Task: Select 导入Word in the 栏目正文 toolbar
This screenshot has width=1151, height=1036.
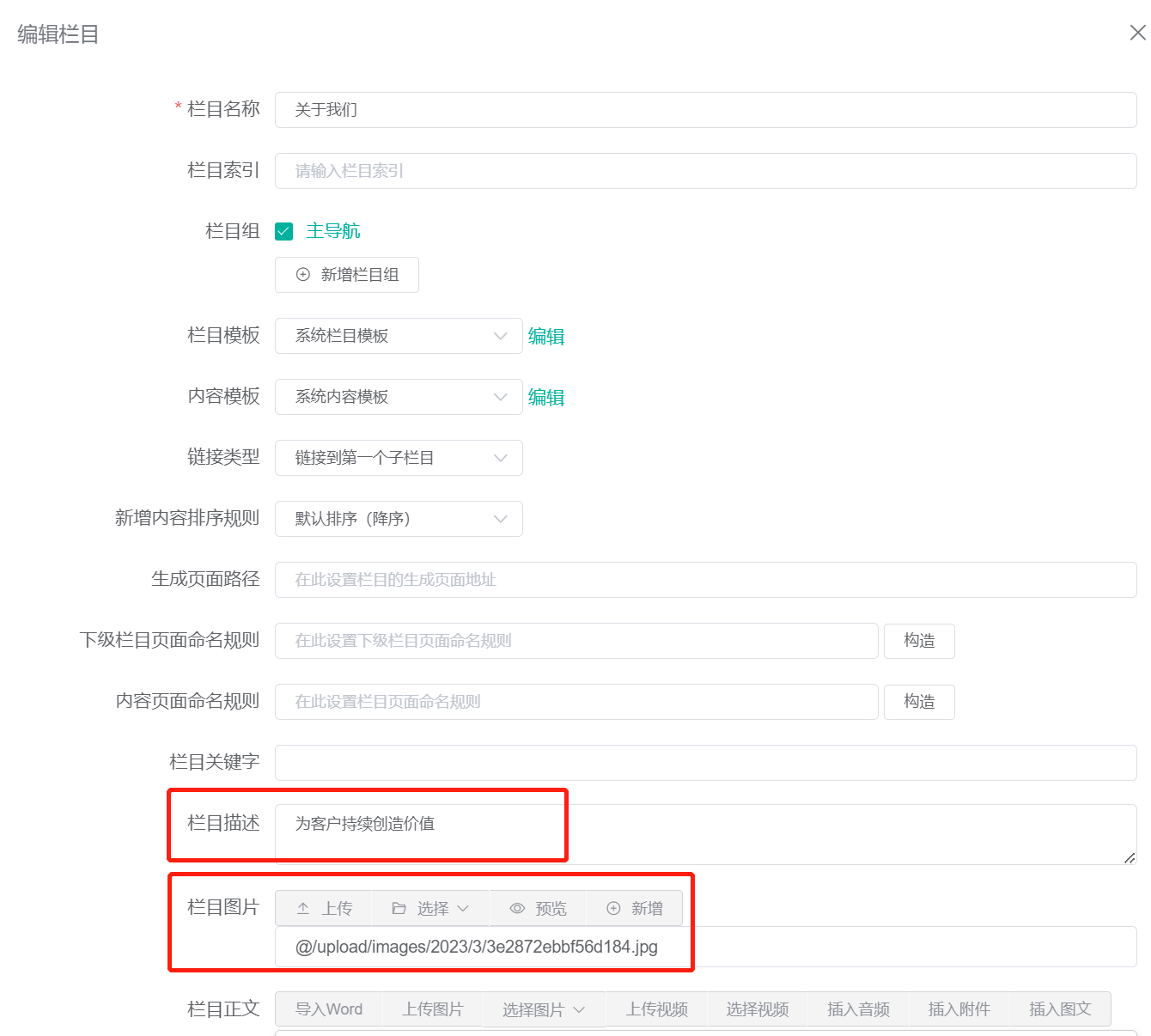Action: 329,1009
